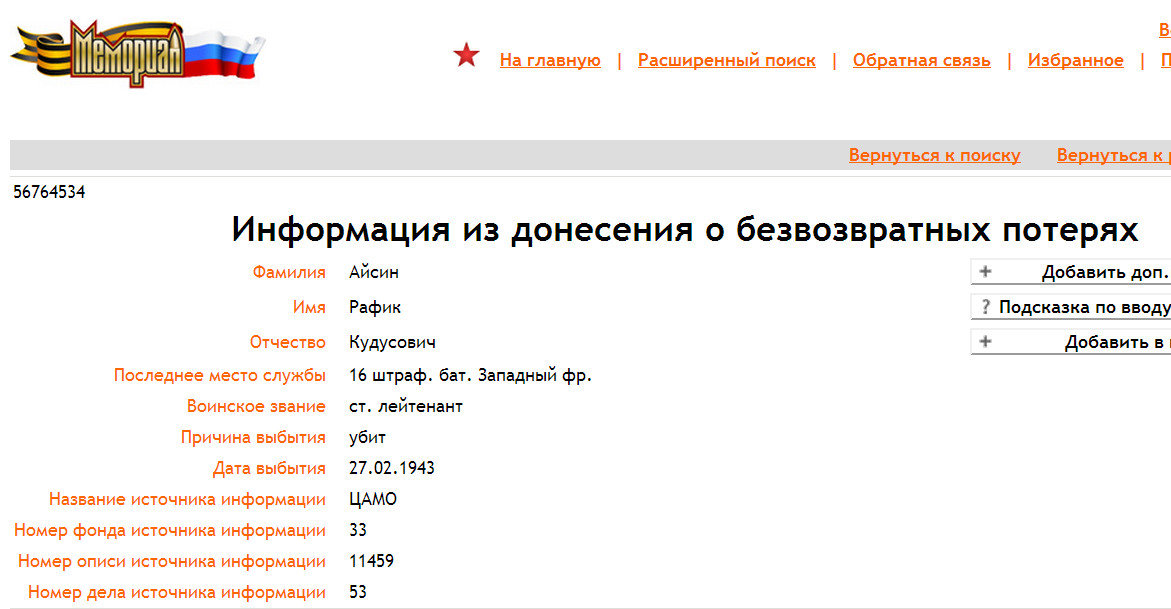Click the Информация из донесения heading
The image size is (1171, 609).
684,230
